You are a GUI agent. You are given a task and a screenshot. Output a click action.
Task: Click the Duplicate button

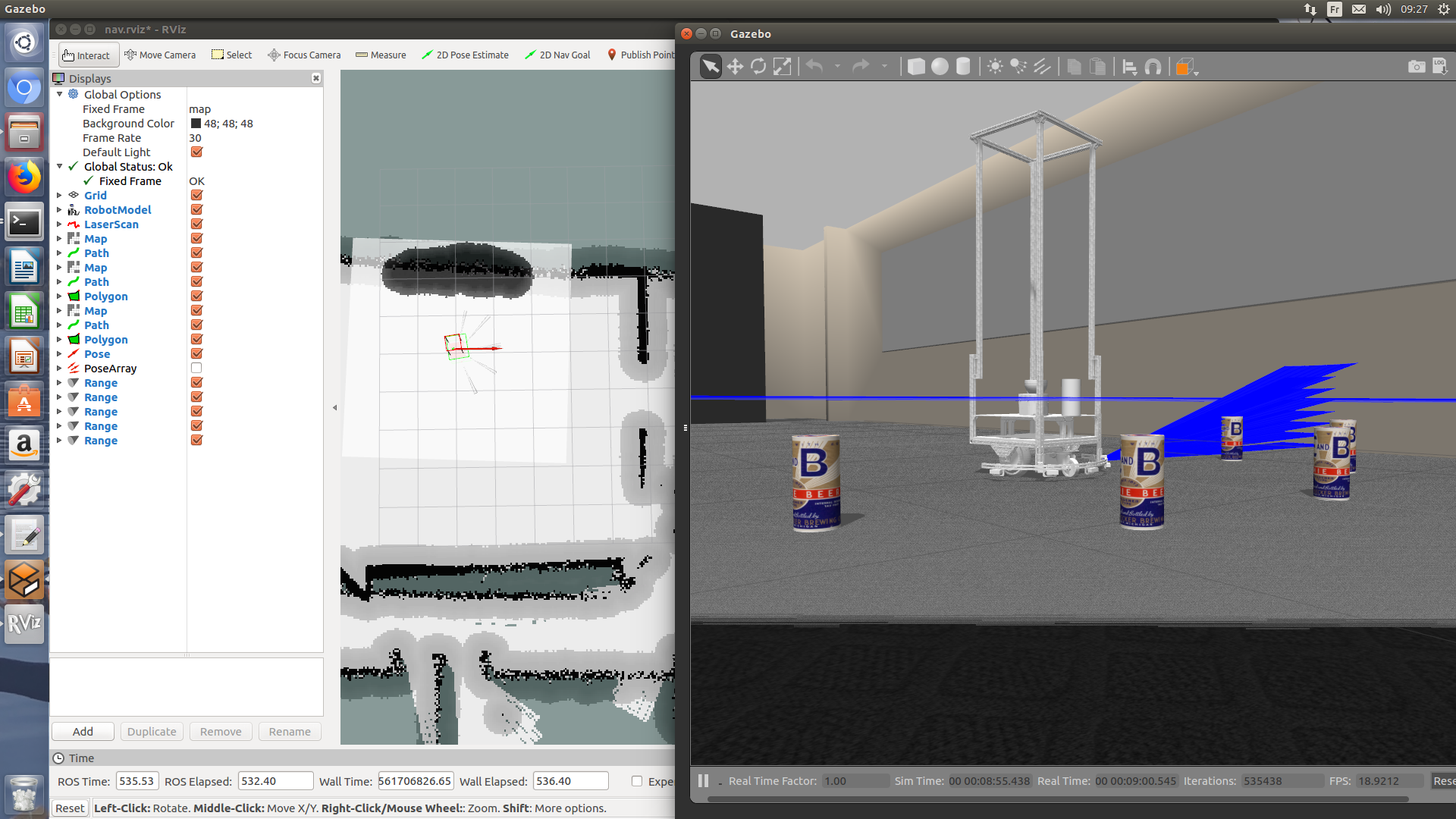tap(152, 732)
